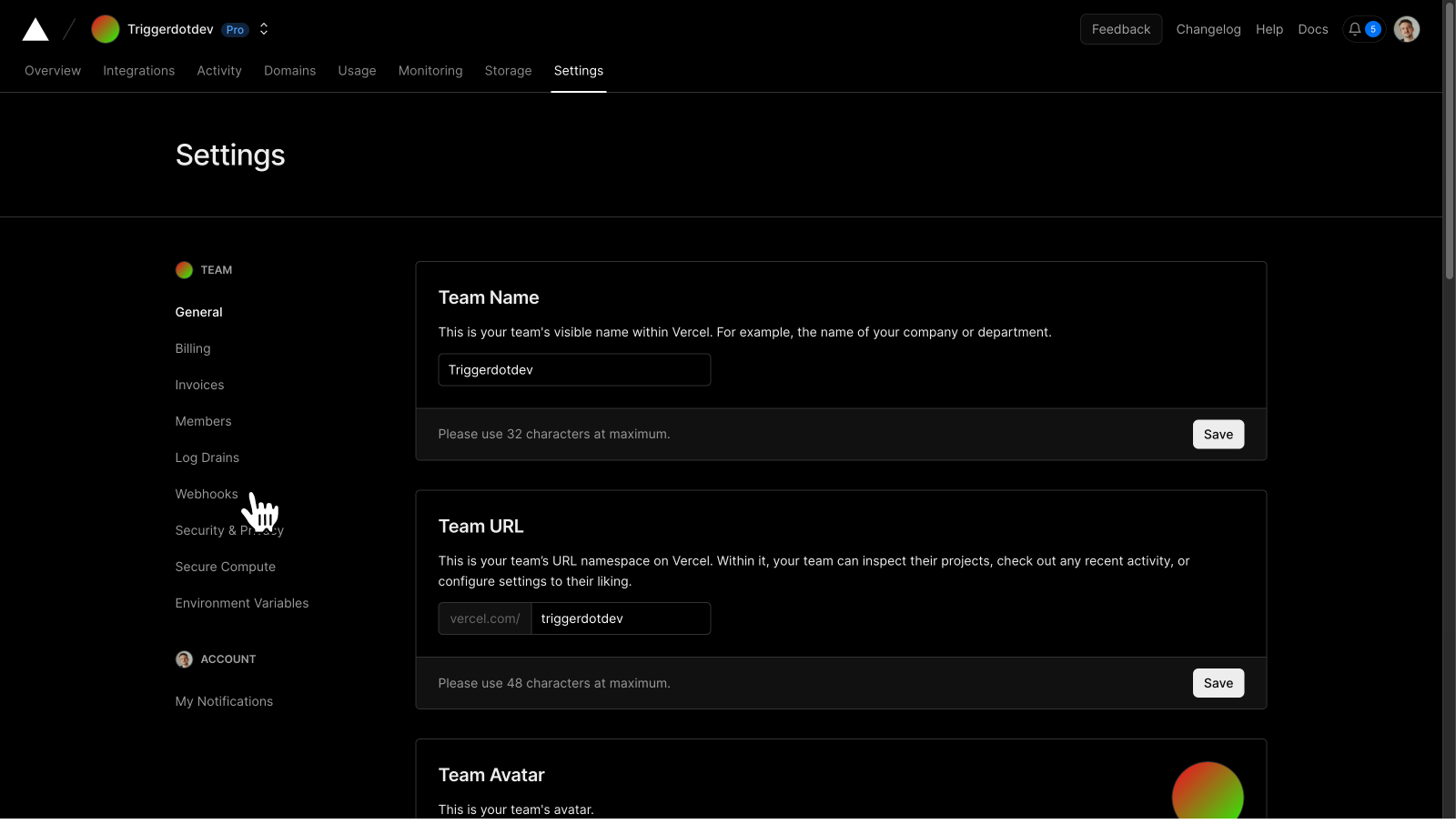This screenshot has height=824, width=1456.
Task: Click the Pro plan badge
Action: (x=235, y=30)
